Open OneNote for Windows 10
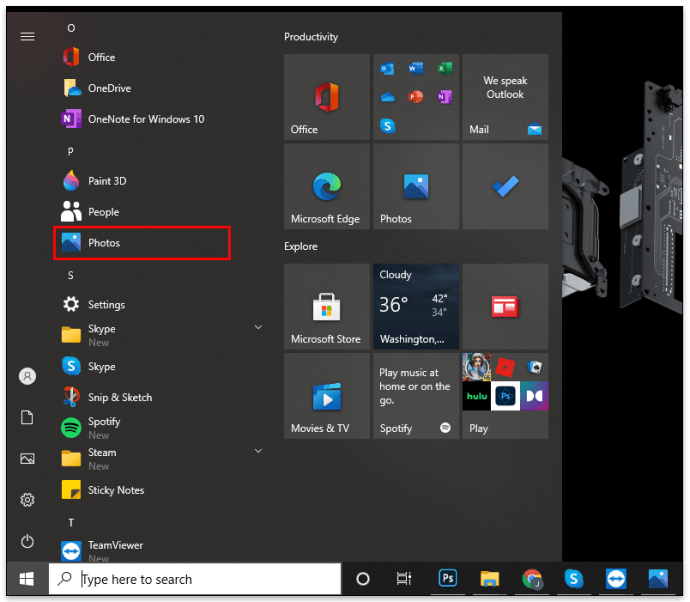The image size is (690, 602). [161, 119]
